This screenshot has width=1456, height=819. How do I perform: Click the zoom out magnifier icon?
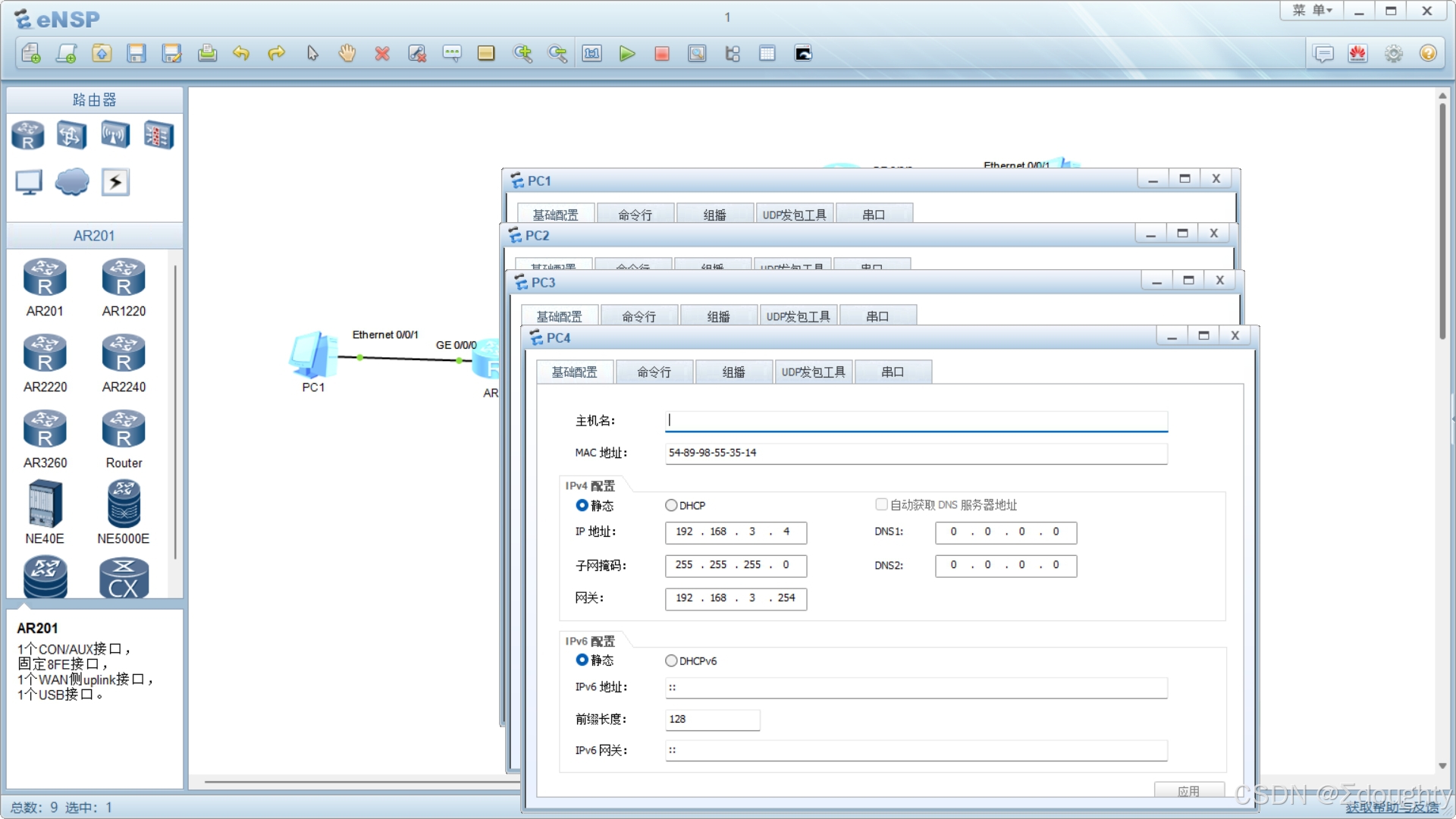pos(557,53)
